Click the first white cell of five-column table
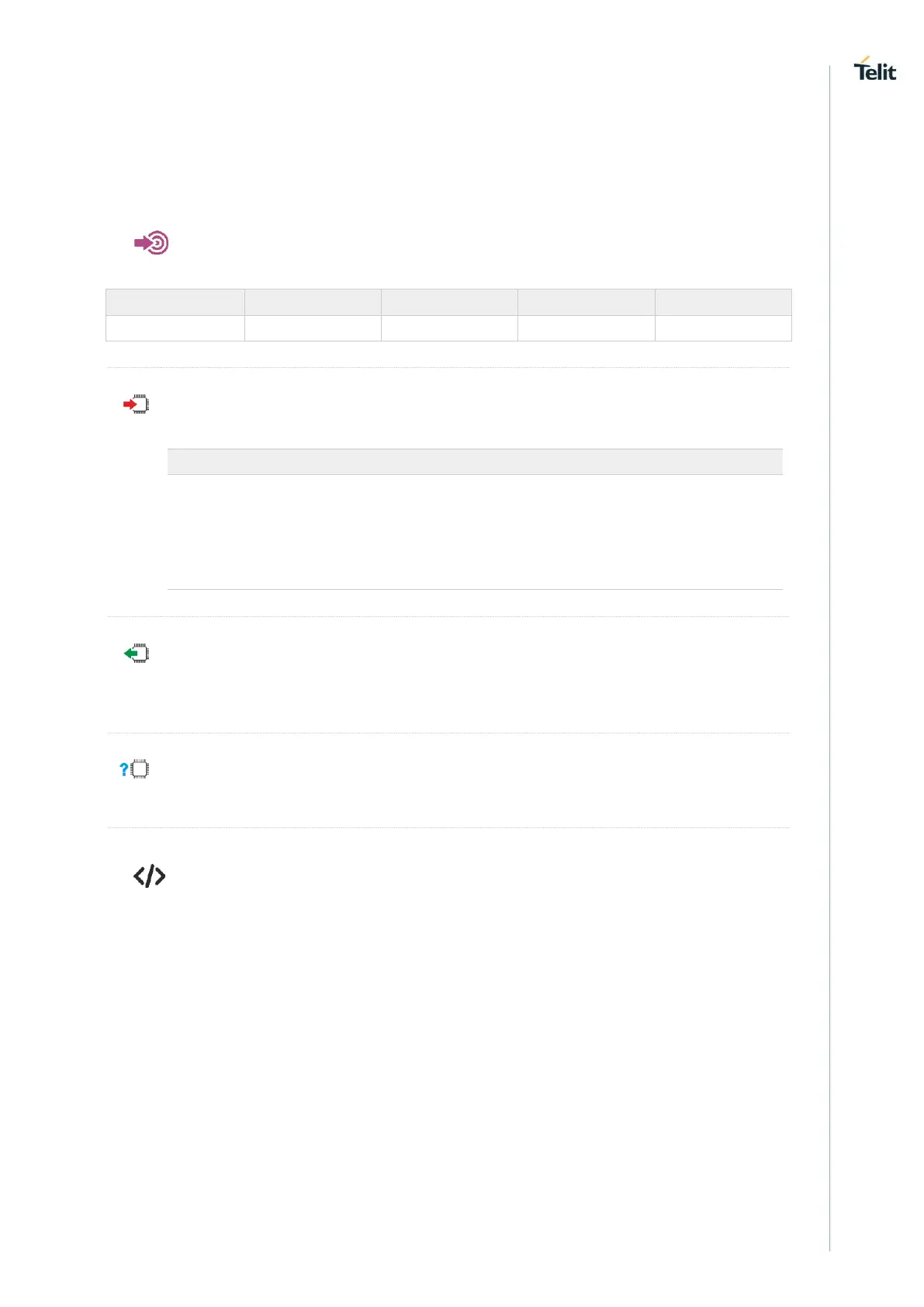 point(175,328)
